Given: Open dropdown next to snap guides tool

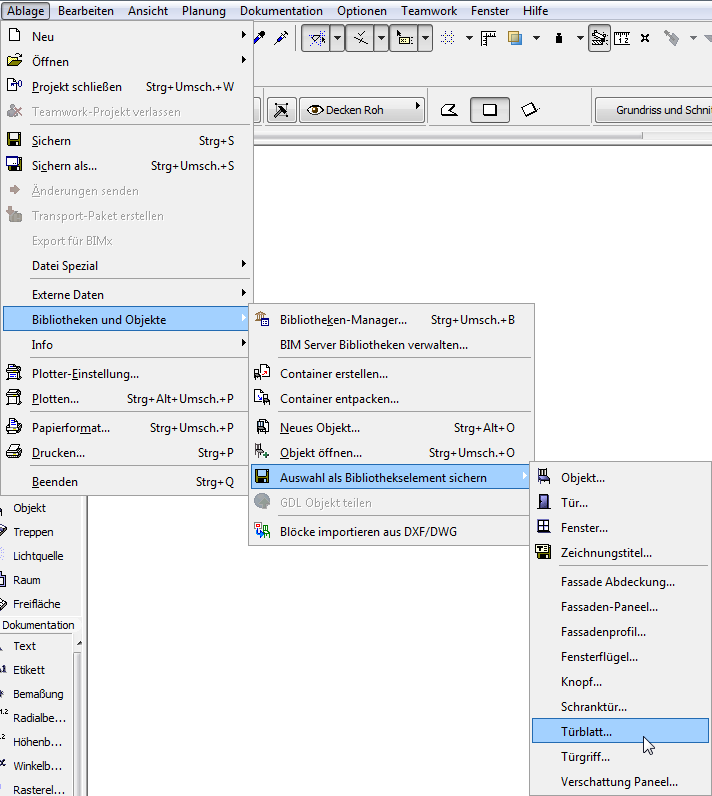Looking at the screenshot, I should pos(381,38).
